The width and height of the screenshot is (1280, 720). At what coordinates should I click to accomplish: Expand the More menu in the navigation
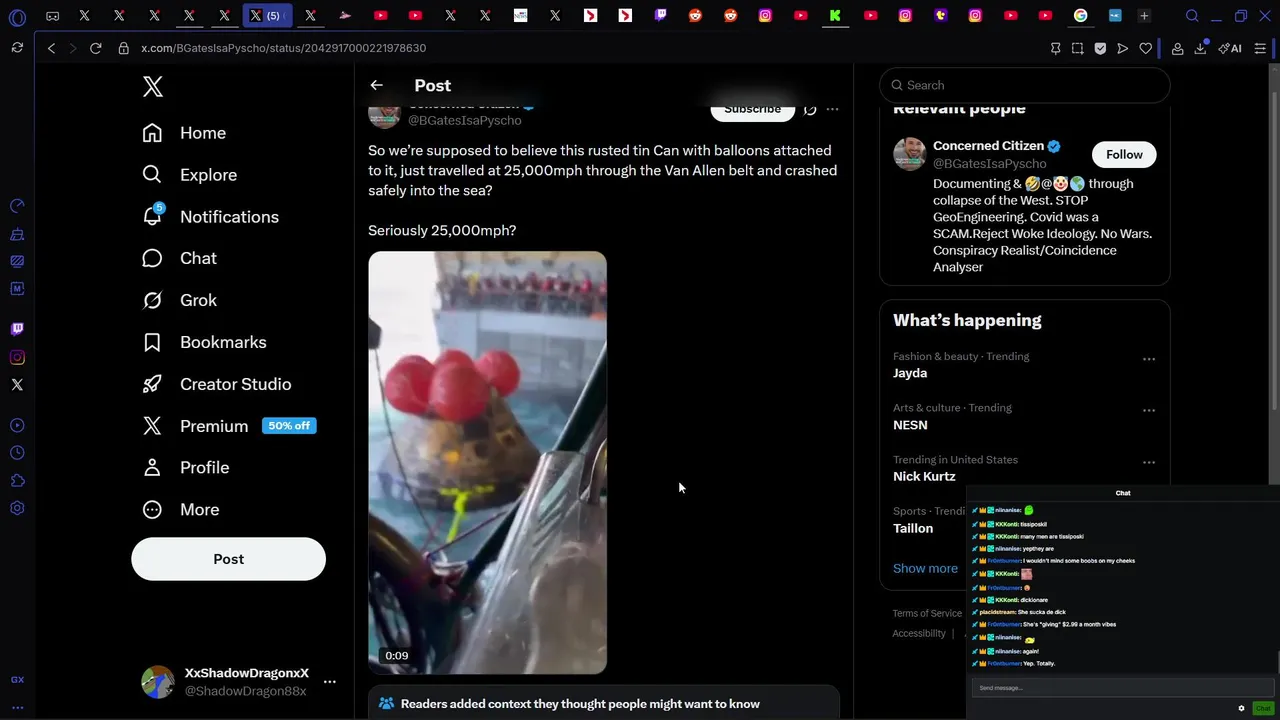tap(181, 510)
